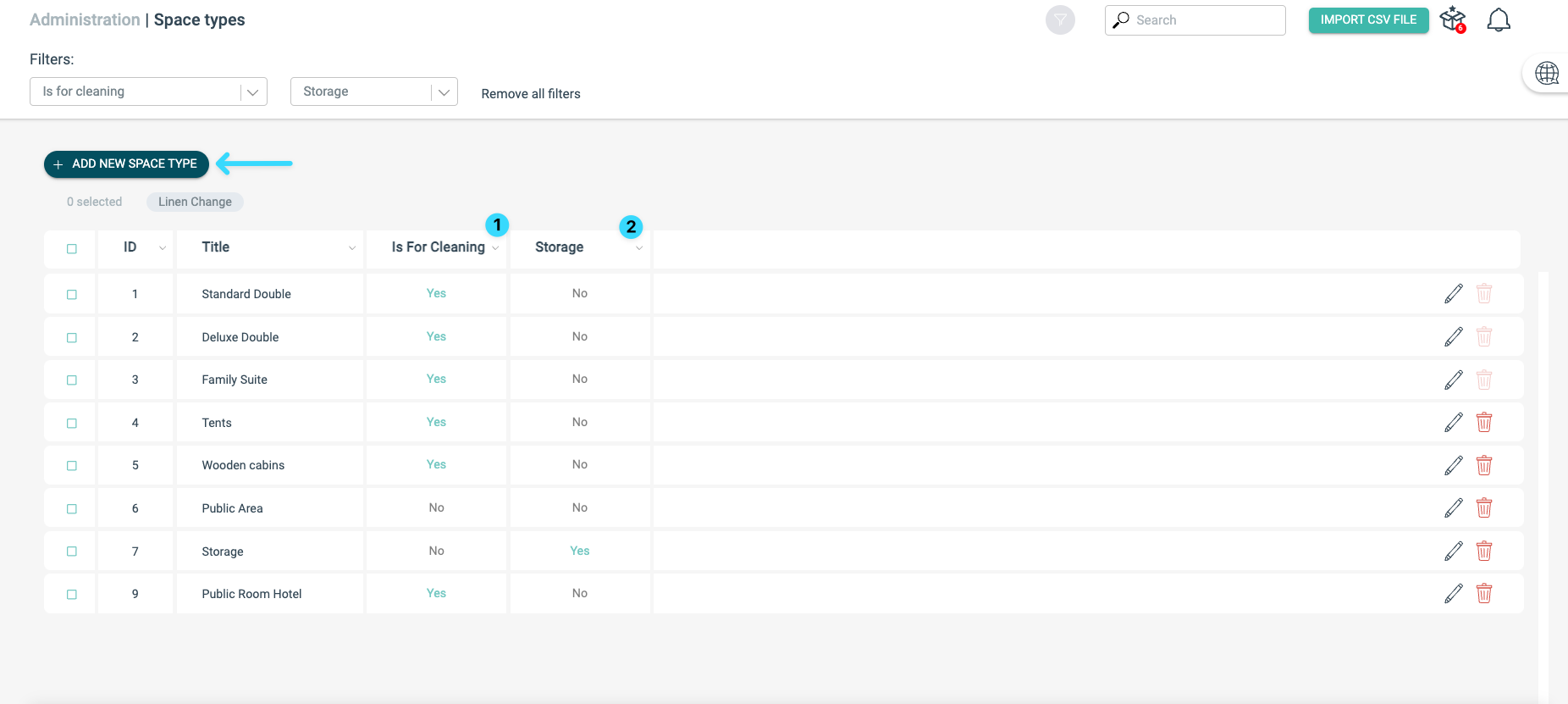The height and width of the screenshot is (704, 1568).
Task: Edit the Public Area row pencil icon
Action: point(1454,508)
